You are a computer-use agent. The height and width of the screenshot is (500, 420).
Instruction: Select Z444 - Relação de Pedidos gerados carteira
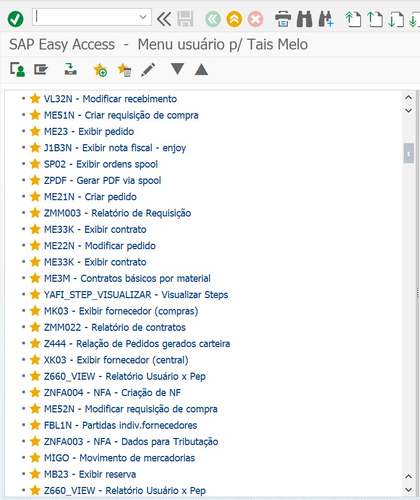click(x=137, y=343)
